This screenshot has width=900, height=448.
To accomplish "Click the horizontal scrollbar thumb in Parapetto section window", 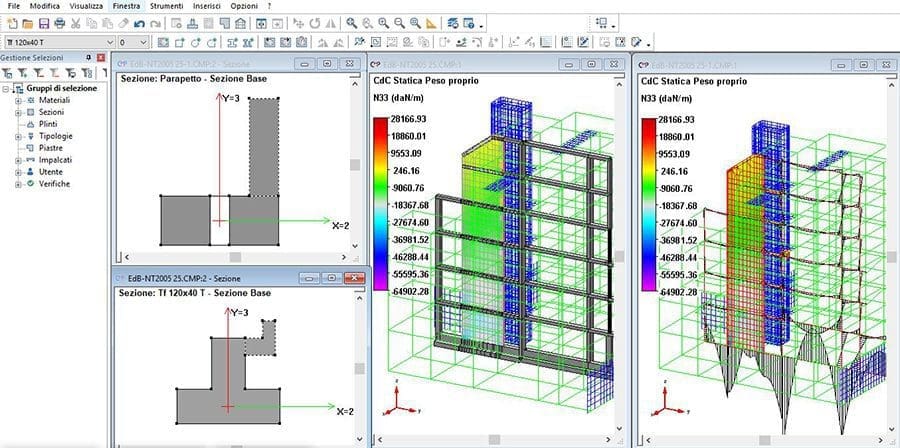I will (x=235, y=258).
